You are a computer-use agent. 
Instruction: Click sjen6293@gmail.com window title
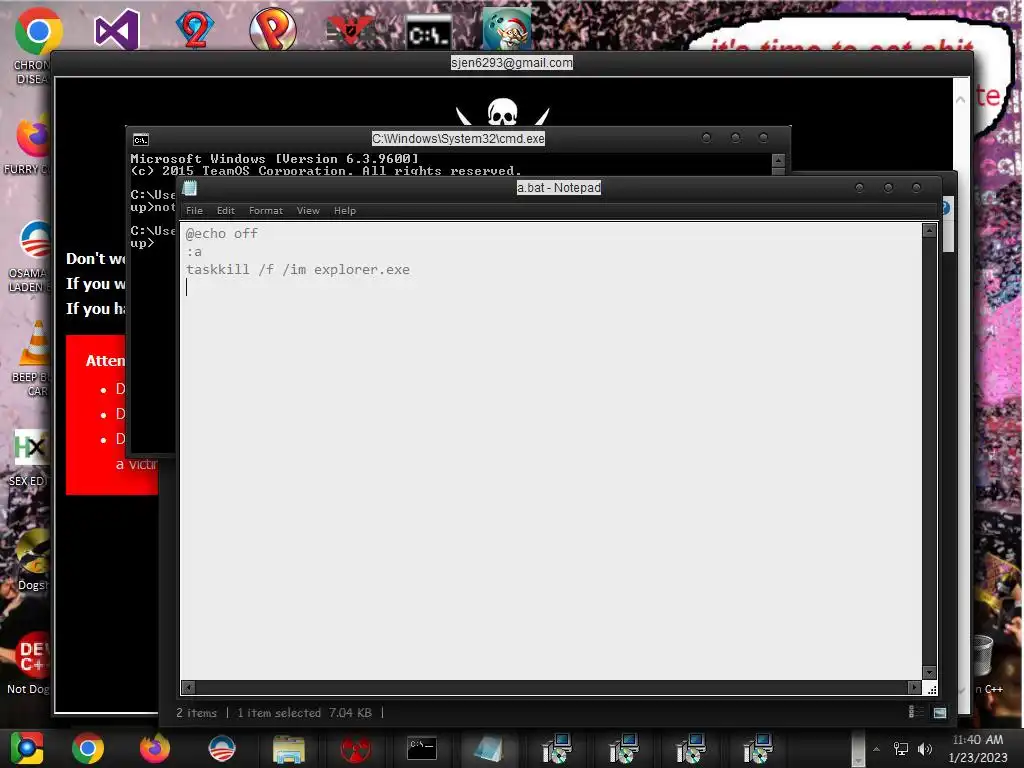(511, 63)
